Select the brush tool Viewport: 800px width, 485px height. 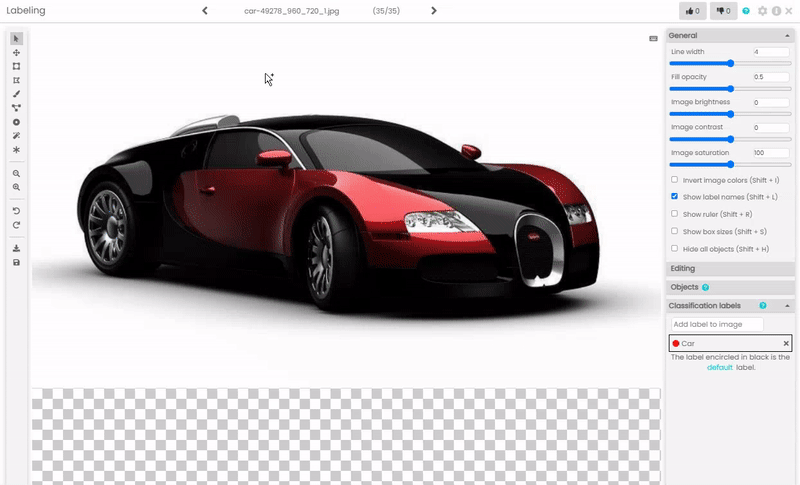(x=16, y=94)
